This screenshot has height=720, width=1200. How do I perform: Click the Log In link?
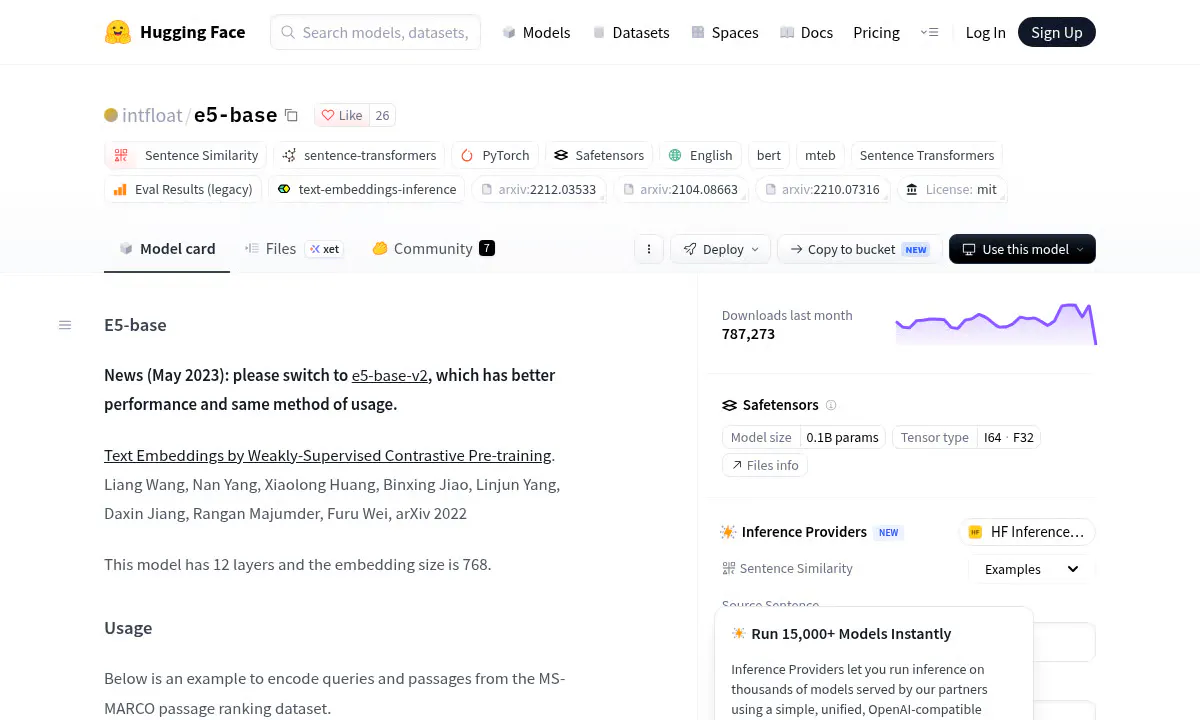(985, 32)
